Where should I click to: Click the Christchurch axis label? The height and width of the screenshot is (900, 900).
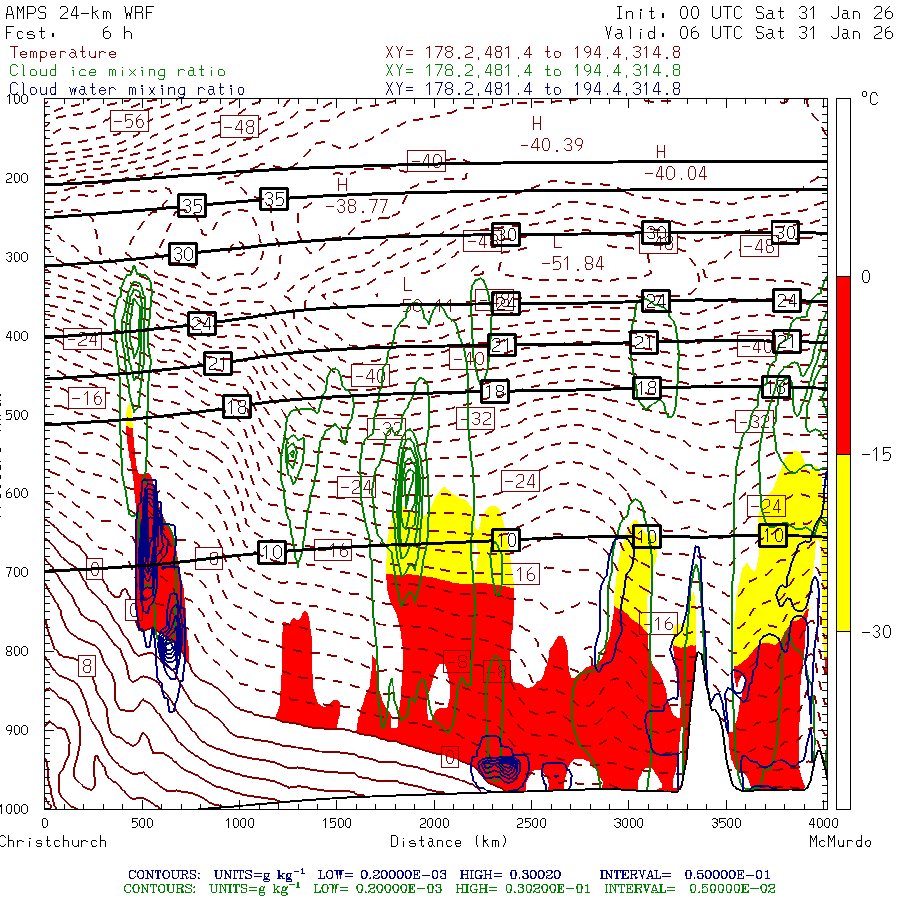pyautogui.click(x=53, y=842)
